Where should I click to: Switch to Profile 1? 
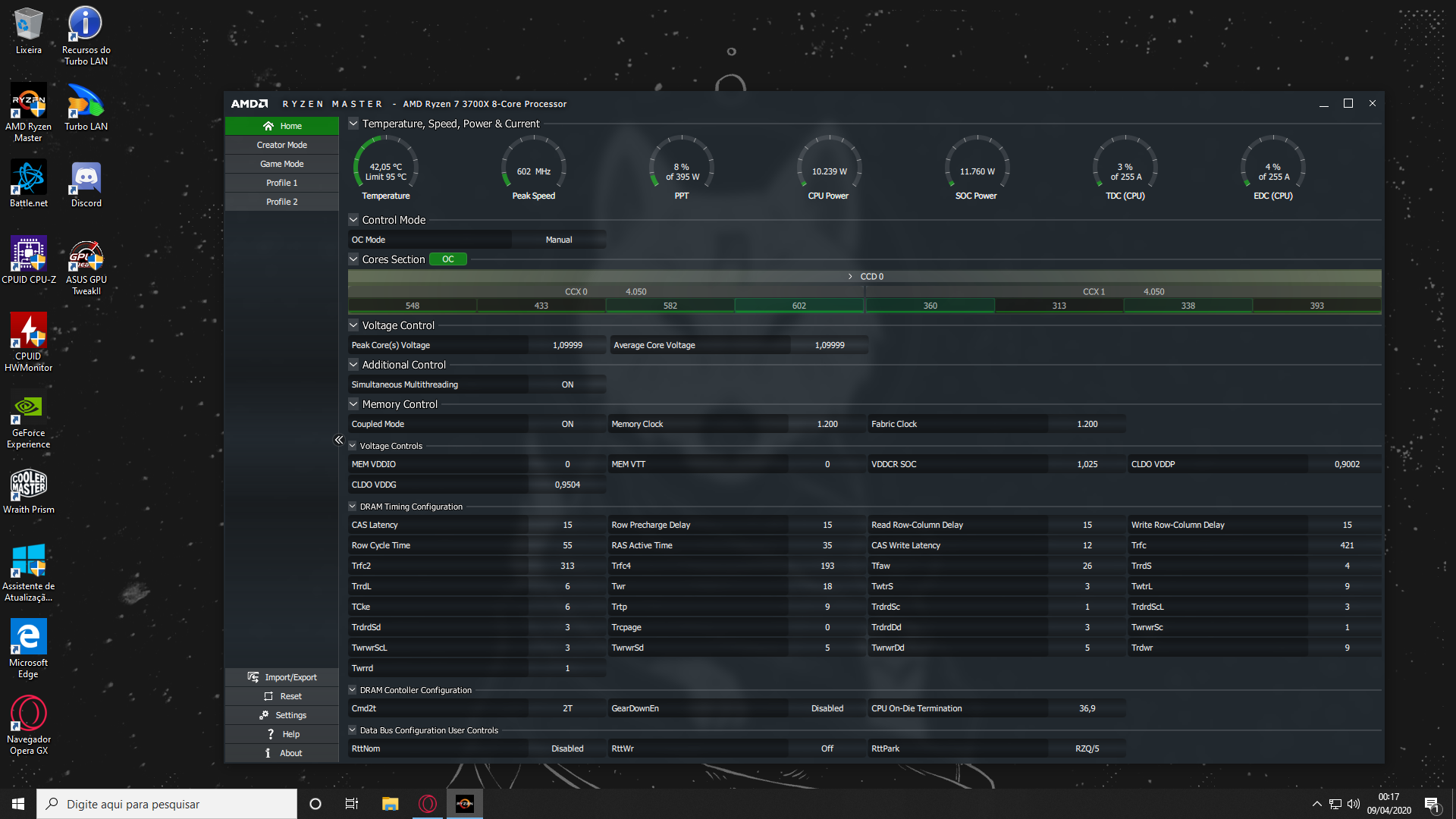tap(282, 183)
